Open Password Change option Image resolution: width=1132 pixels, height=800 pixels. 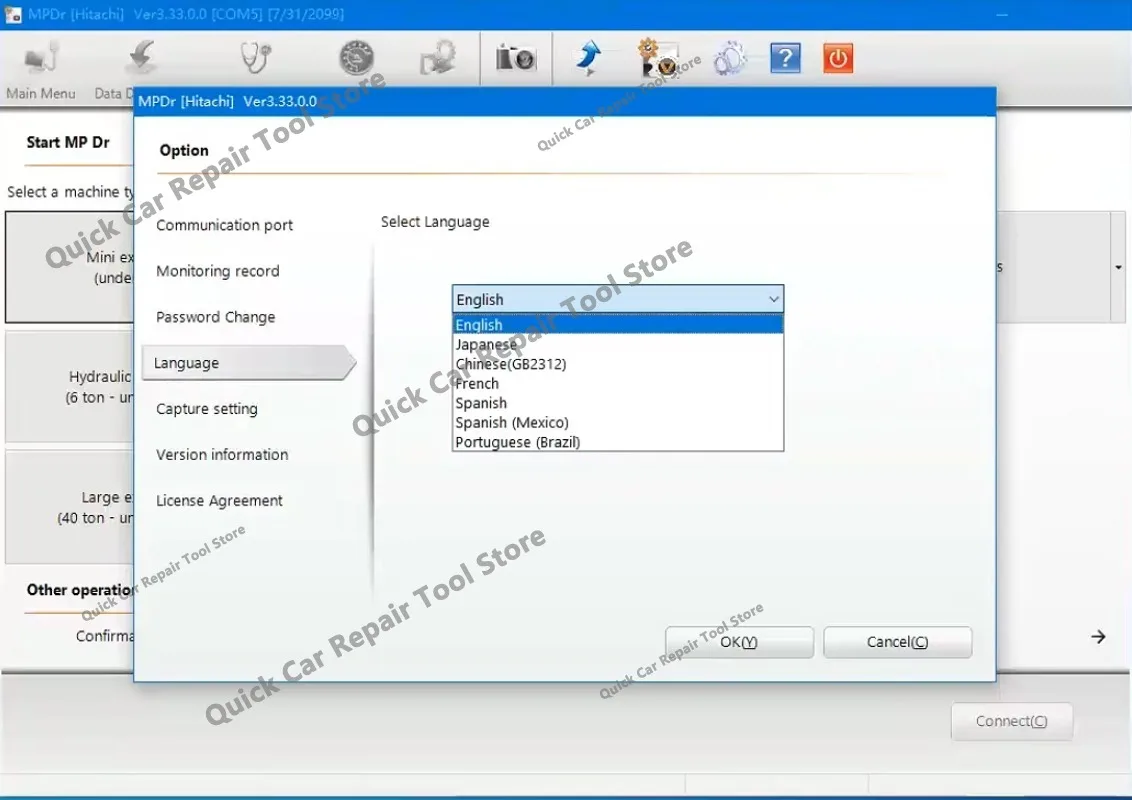pyautogui.click(x=215, y=317)
